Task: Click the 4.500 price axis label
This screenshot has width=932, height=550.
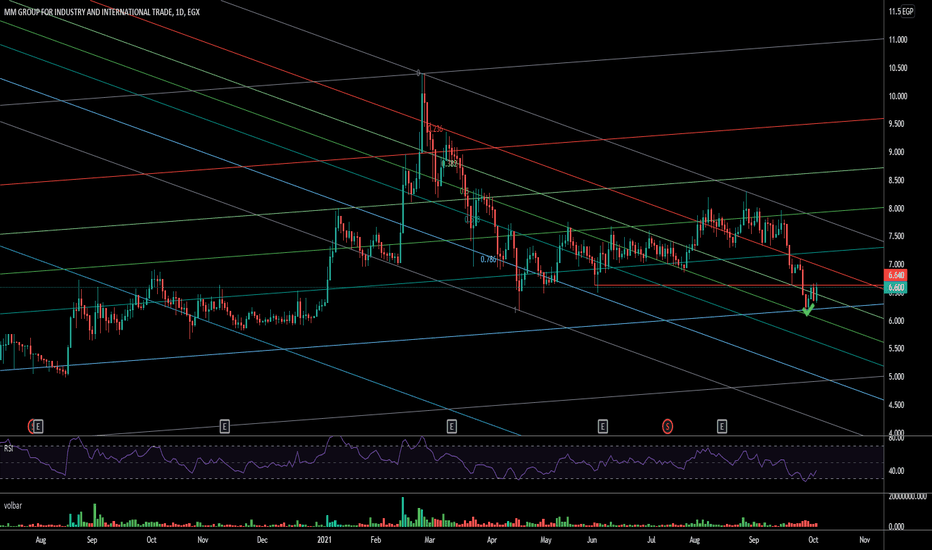Action: tap(896, 405)
